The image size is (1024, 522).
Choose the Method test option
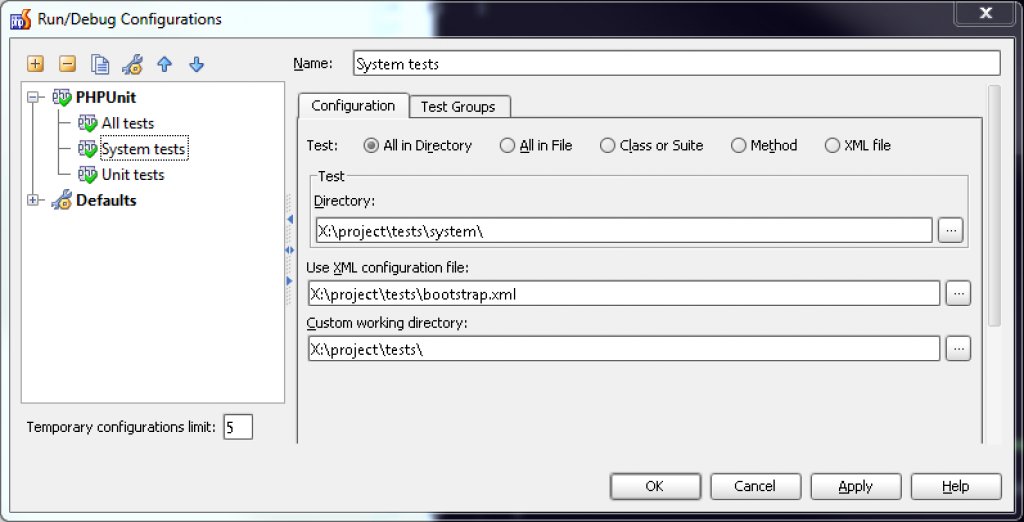click(x=739, y=145)
